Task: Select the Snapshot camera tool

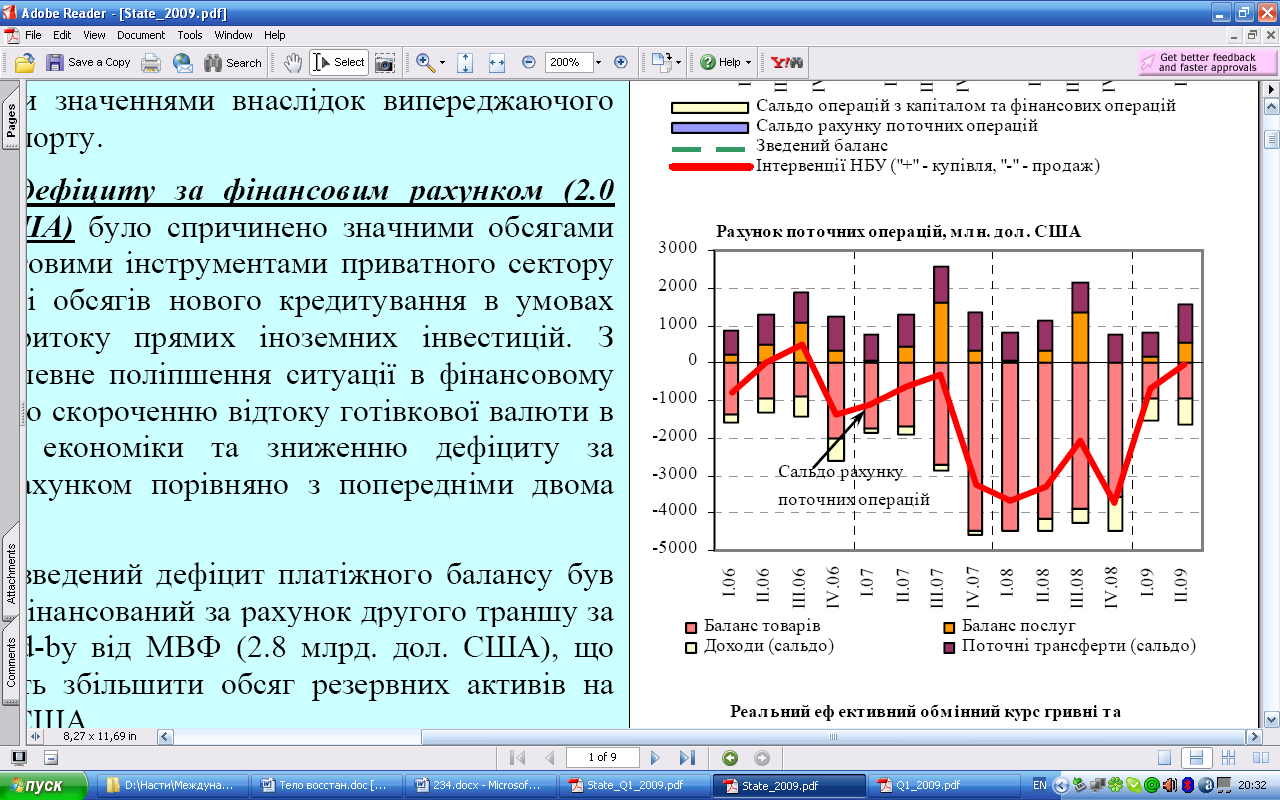Action: (x=384, y=62)
